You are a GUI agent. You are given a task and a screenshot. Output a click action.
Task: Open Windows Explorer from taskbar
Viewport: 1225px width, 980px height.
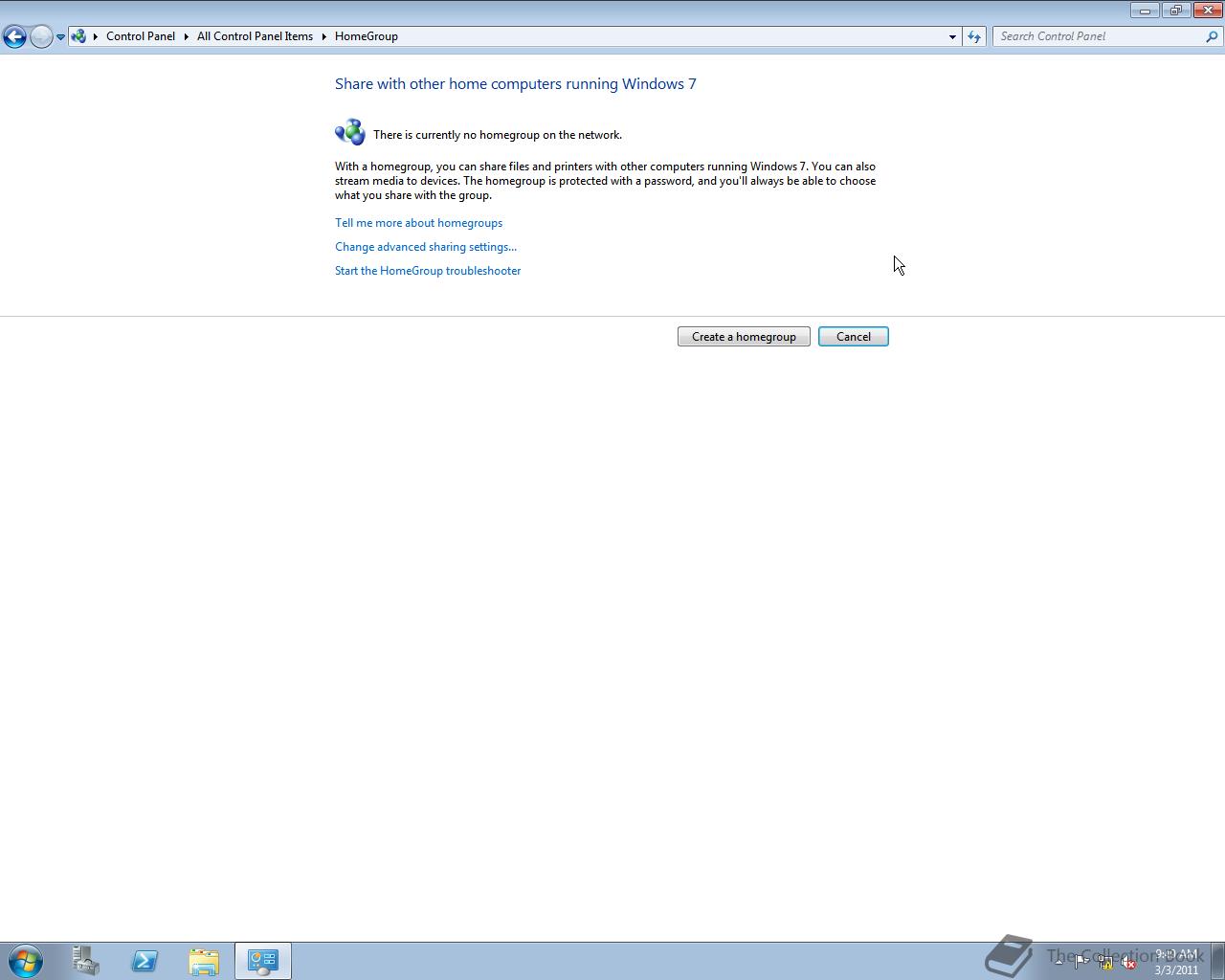[203, 961]
